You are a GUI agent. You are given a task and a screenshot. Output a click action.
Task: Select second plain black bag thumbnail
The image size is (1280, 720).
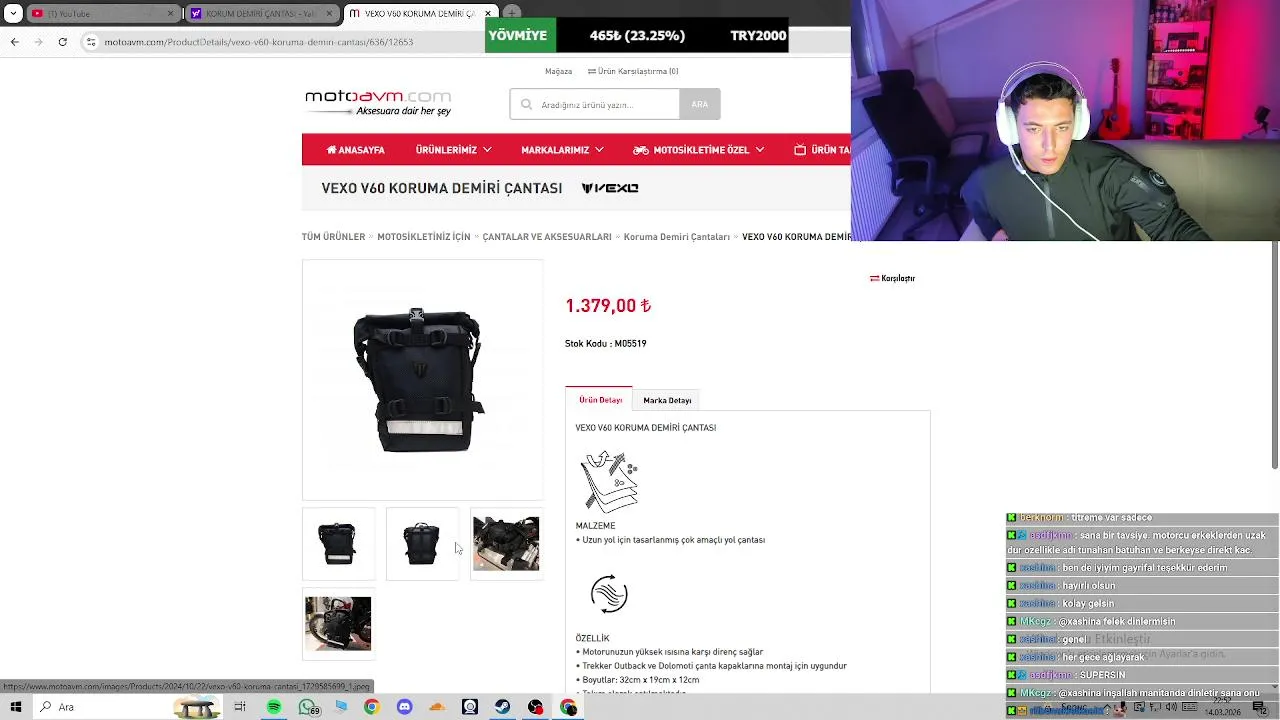(422, 544)
